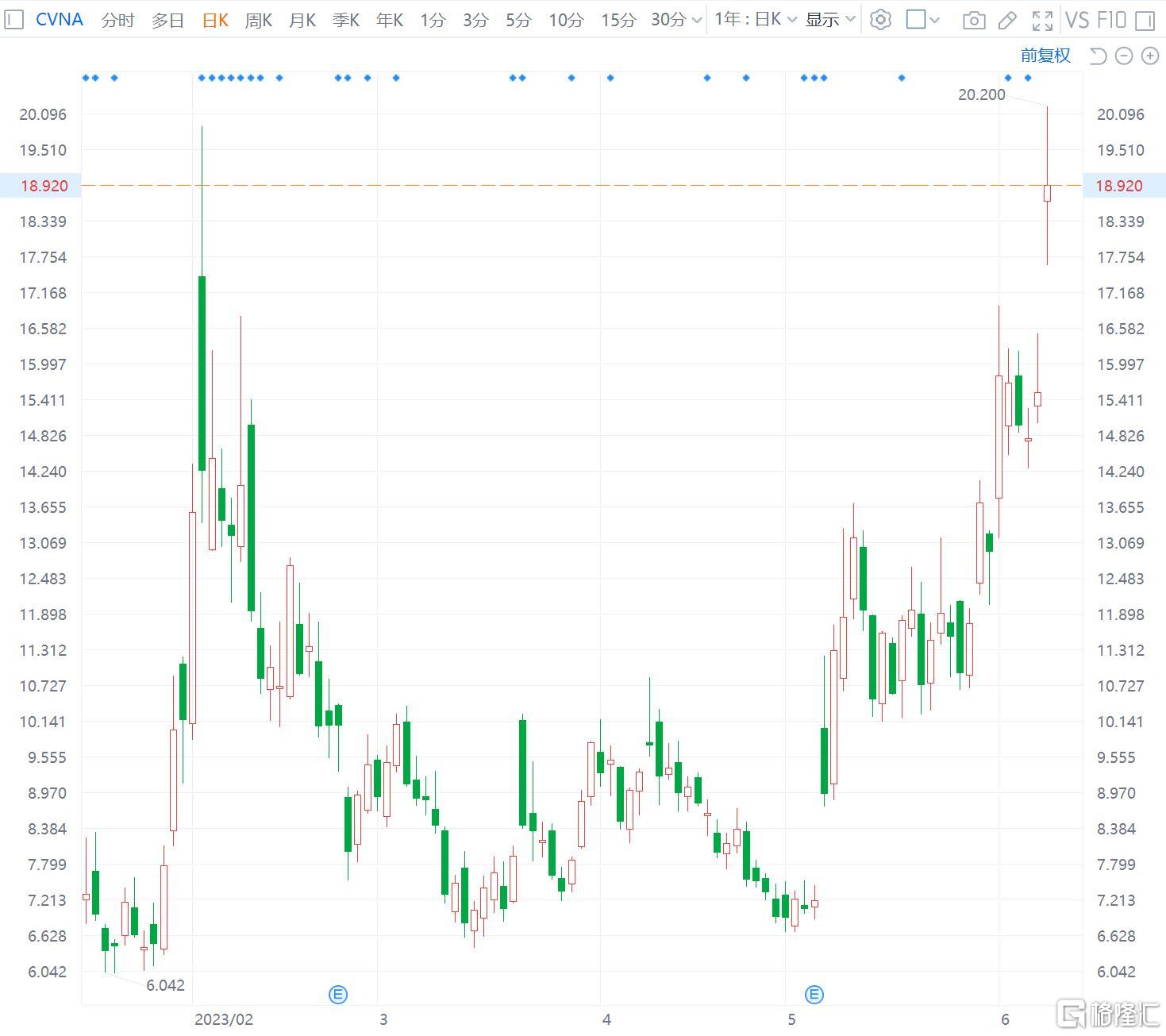Open the F10 company info
Viewport: 1166px width, 1036px height.
pyautogui.click(x=1112, y=19)
